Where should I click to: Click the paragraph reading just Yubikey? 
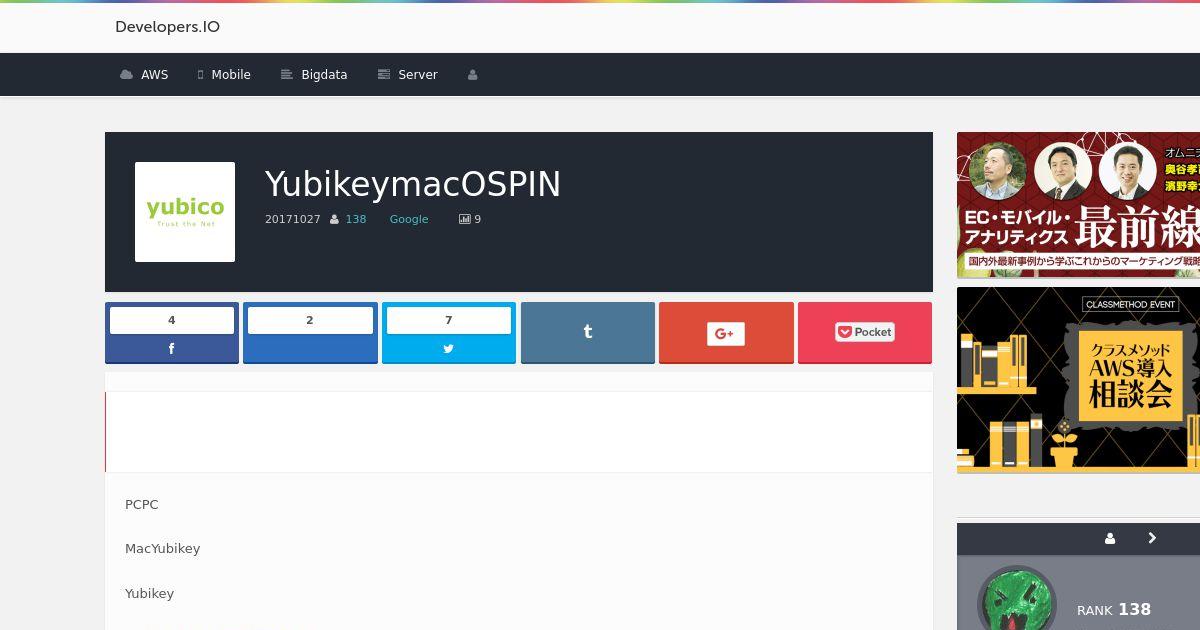point(149,594)
